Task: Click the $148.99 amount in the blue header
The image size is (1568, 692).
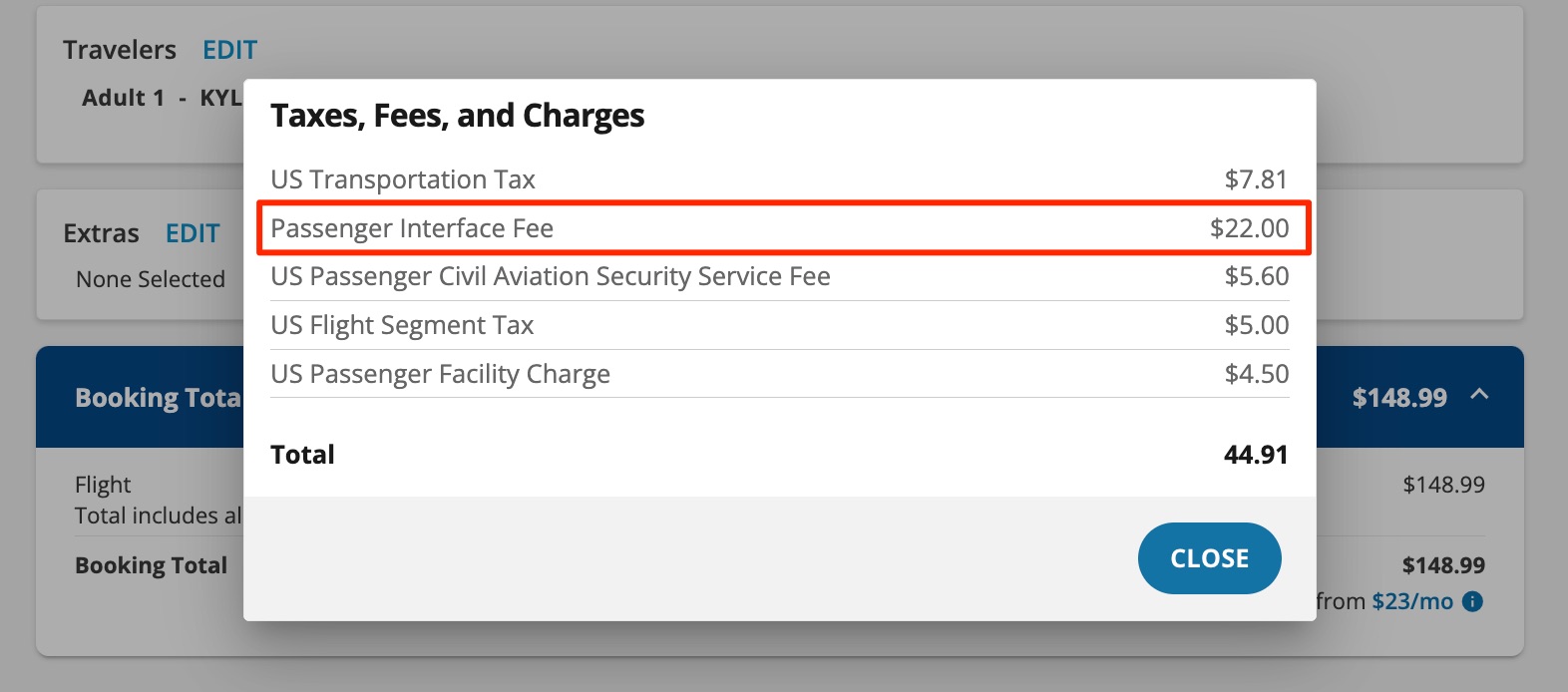Action: 1400,397
